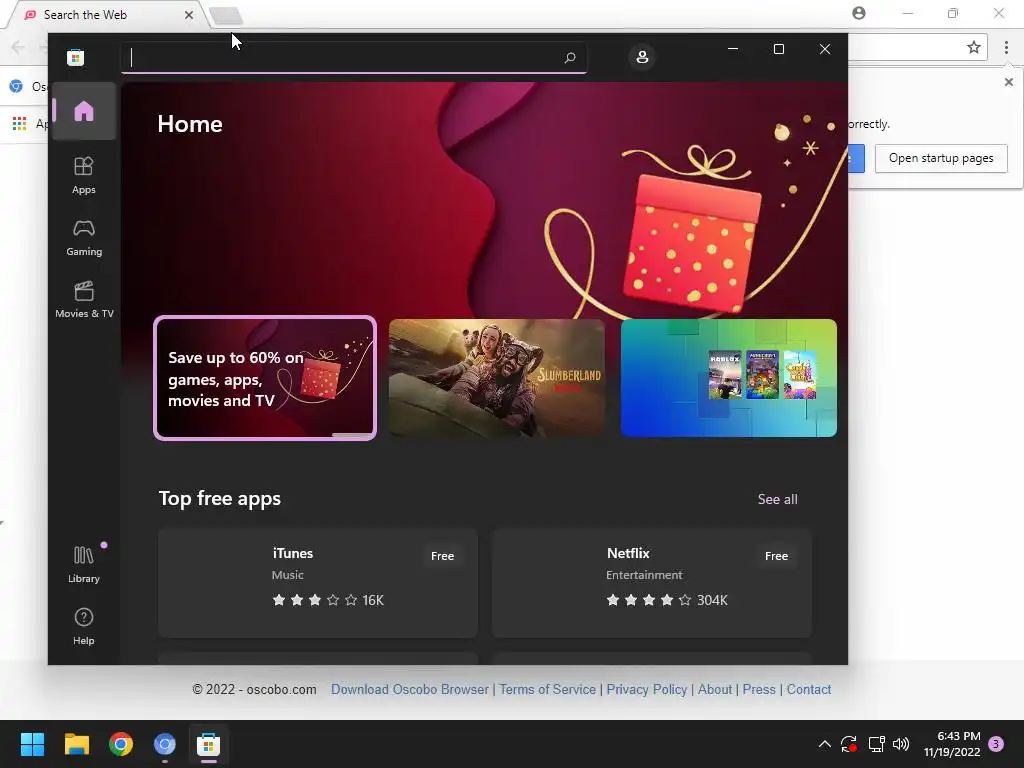The width and height of the screenshot is (1024, 768).
Task: Open the About link in footer
Action: coord(715,690)
